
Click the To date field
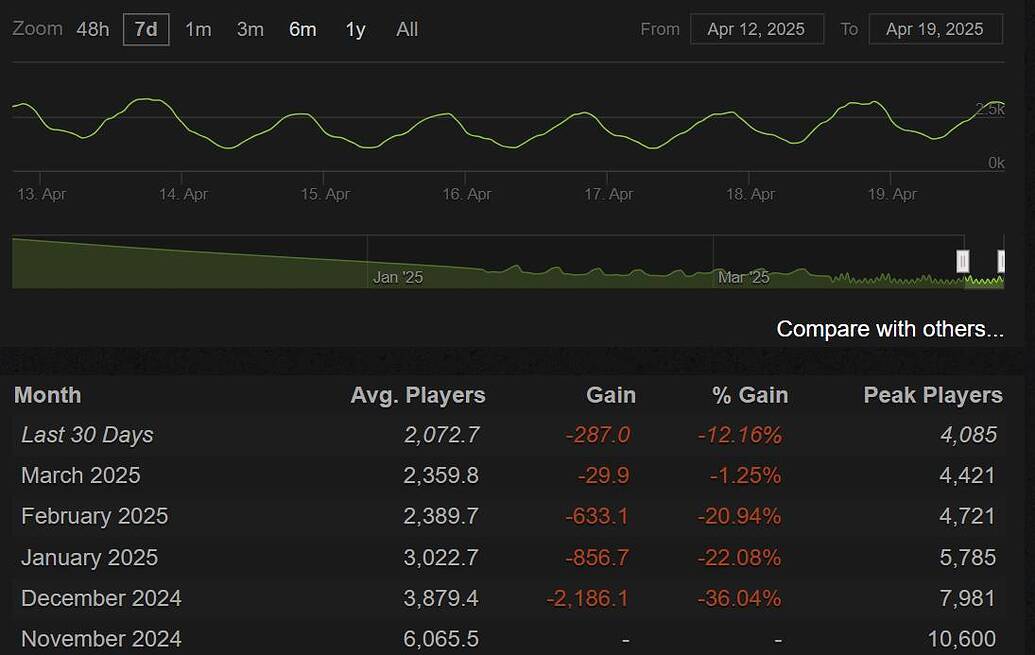point(935,29)
